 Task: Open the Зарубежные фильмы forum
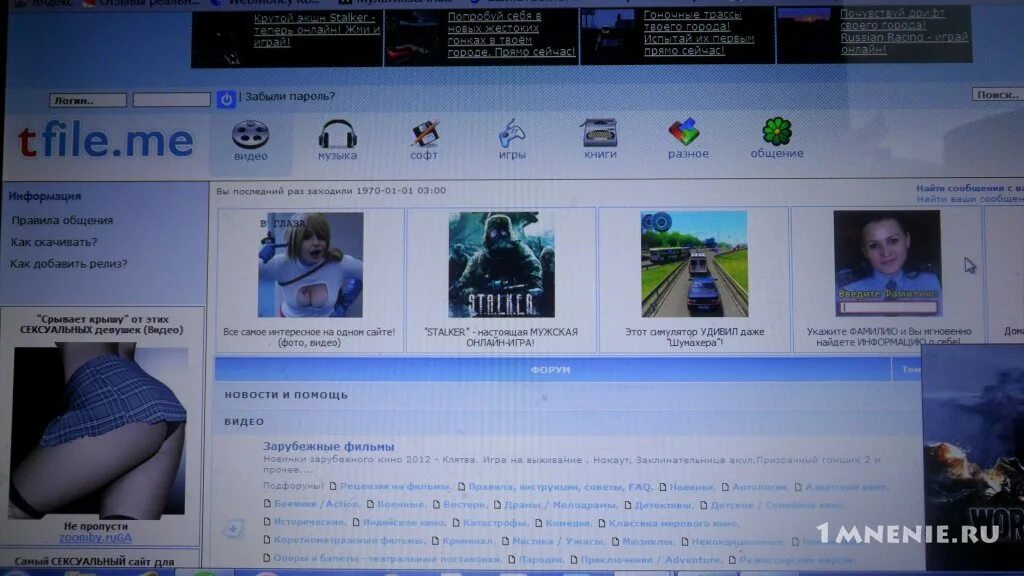[328, 447]
